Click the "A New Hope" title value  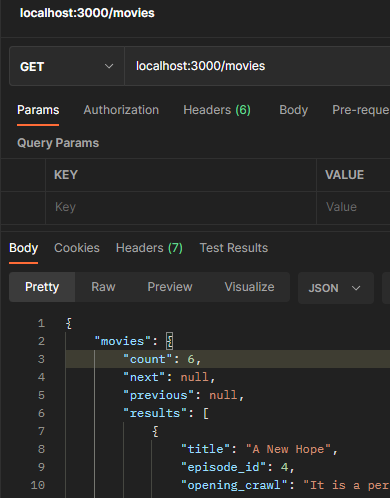[288, 449]
